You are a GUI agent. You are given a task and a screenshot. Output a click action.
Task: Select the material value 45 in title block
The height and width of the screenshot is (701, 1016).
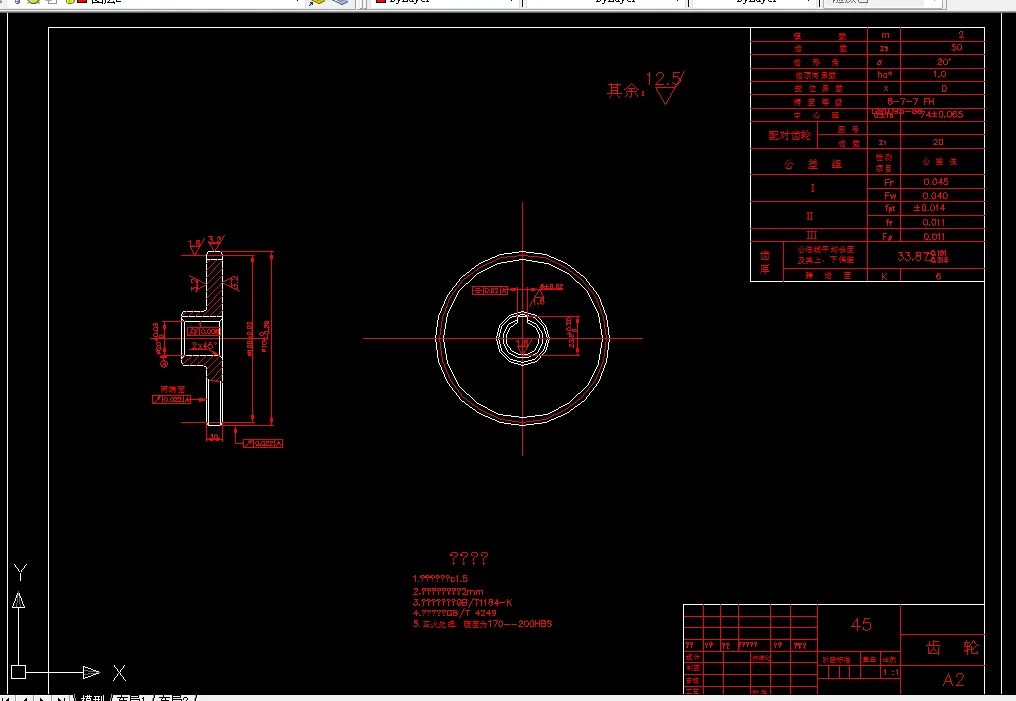click(x=861, y=625)
